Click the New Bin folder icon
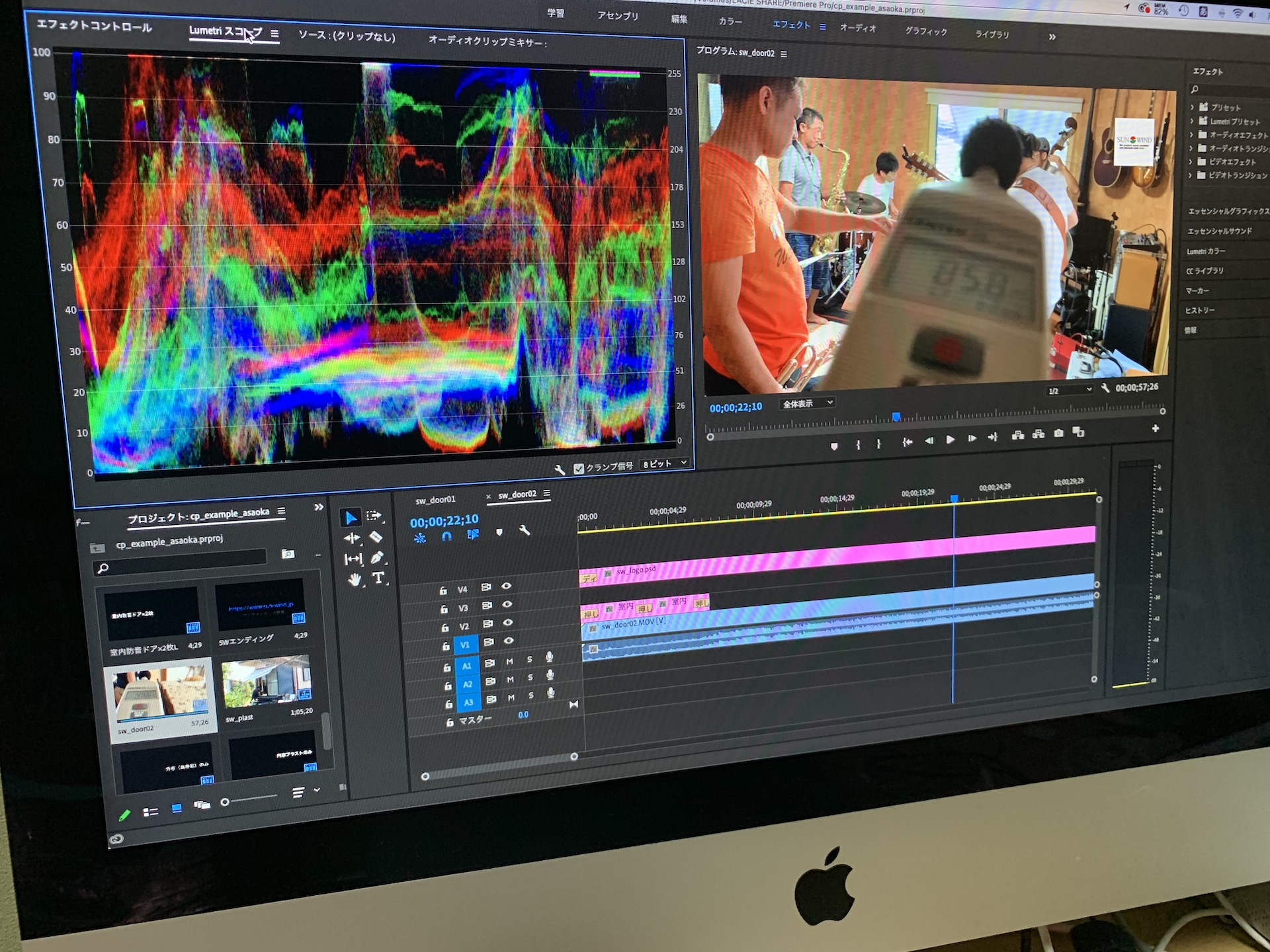This screenshot has width=1270, height=952. click(288, 553)
